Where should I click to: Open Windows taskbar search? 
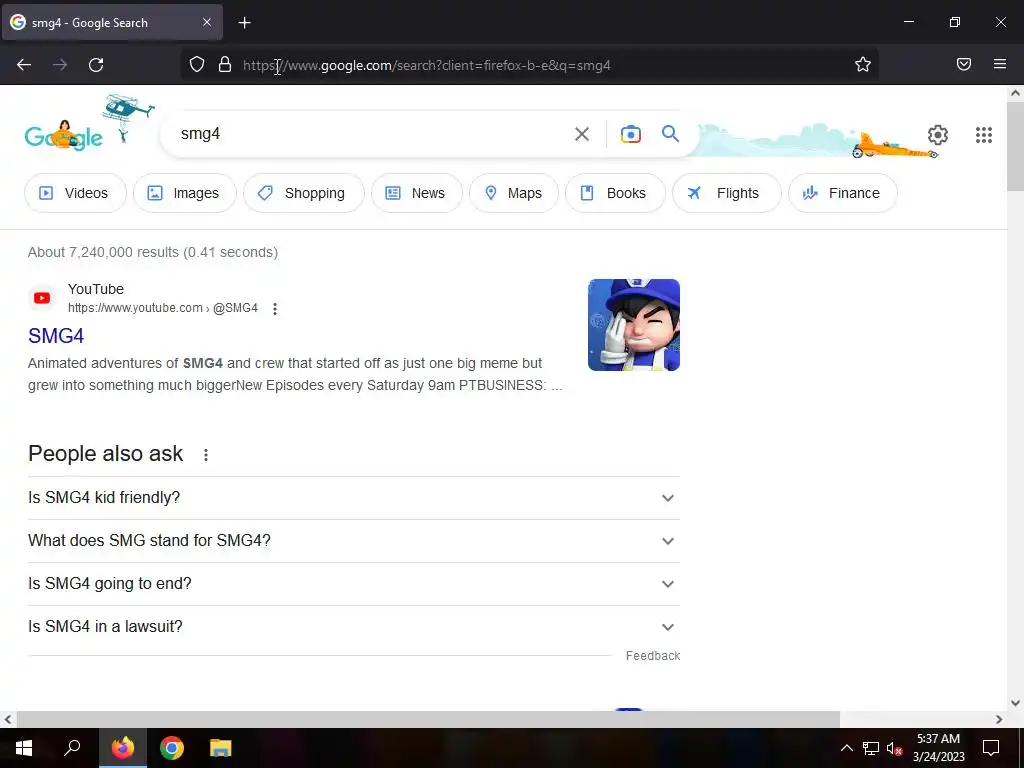point(72,748)
